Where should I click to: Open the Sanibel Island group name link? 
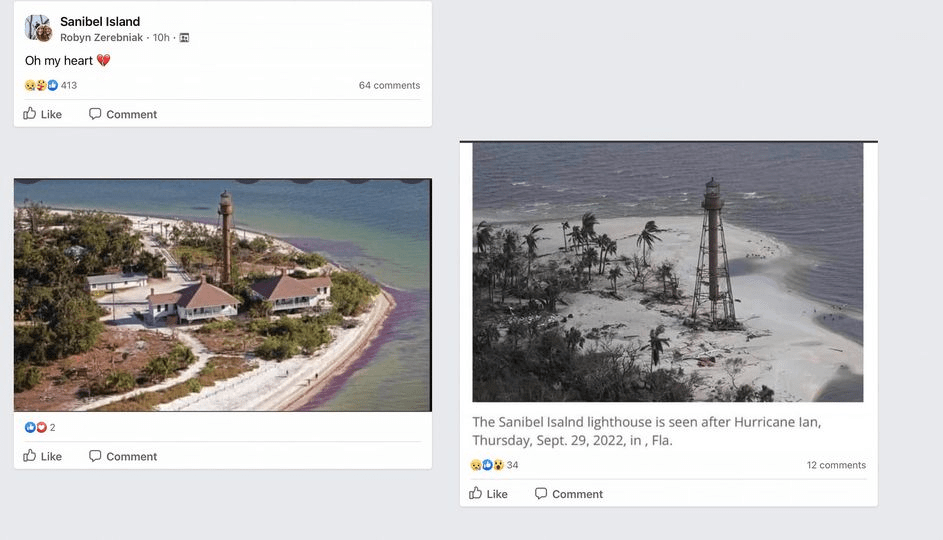(100, 21)
